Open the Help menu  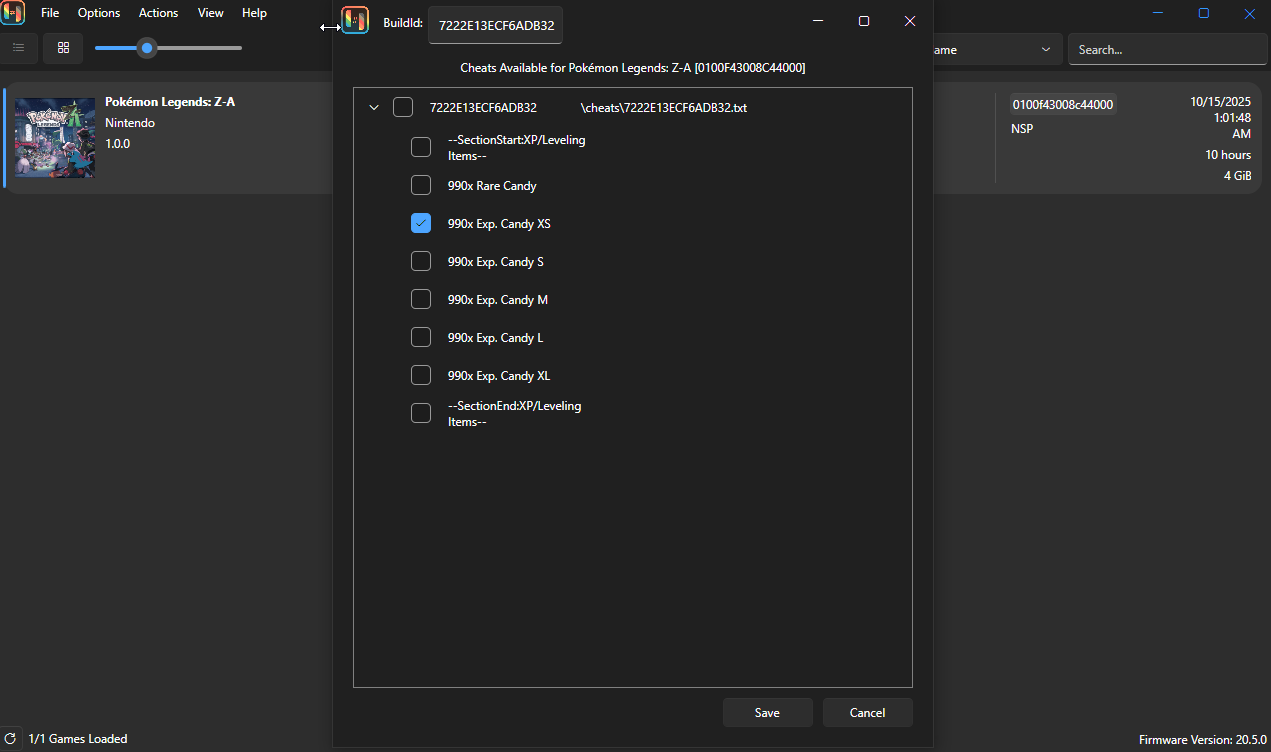(x=254, y=13)
